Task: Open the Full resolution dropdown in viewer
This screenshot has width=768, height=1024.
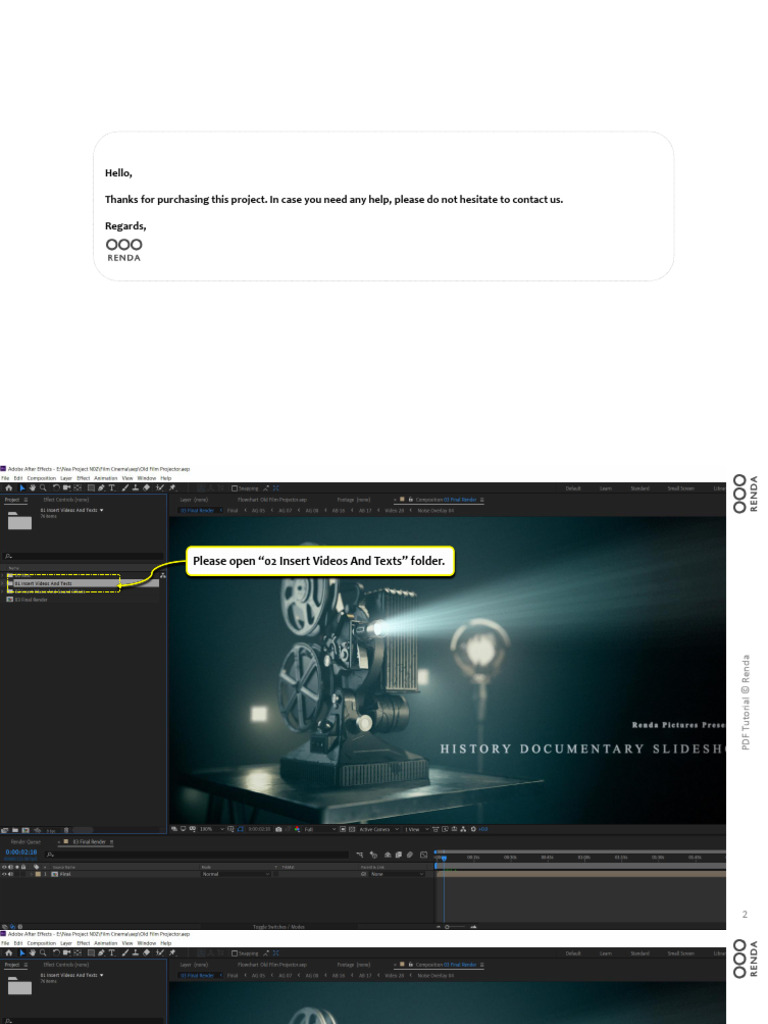Action: [320, 829]
